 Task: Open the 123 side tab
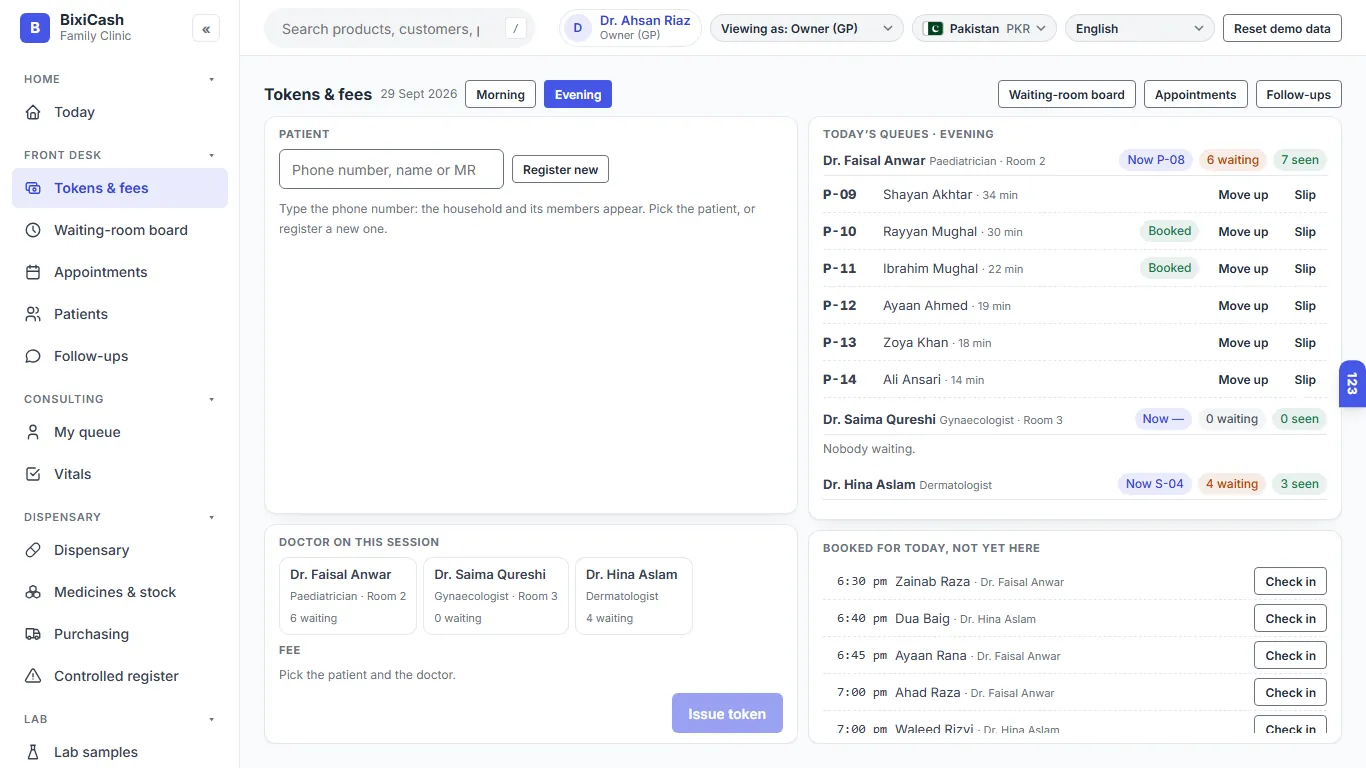[1352, 384]
